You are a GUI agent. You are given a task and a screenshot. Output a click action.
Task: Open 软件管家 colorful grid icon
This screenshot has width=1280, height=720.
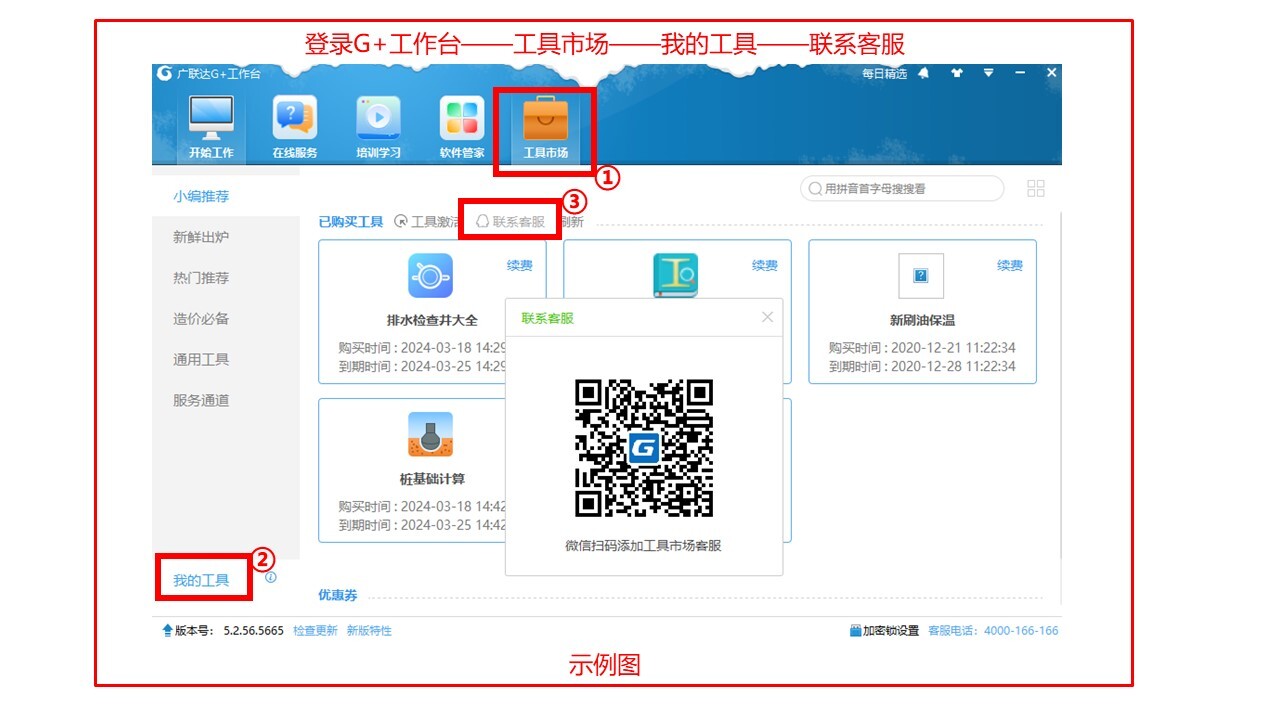pos(462,118)
